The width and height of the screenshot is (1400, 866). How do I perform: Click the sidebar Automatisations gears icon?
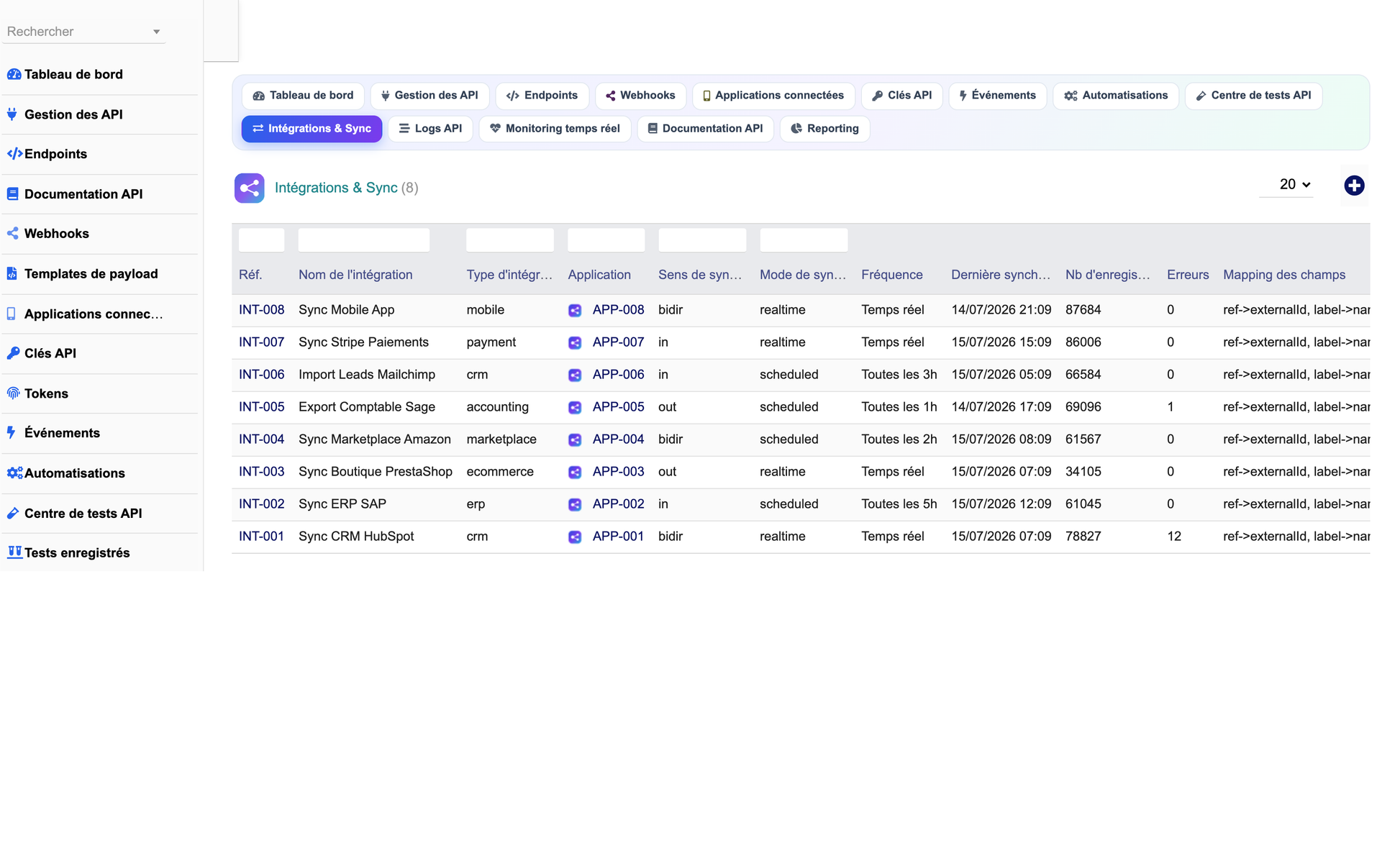click(14, 473)
